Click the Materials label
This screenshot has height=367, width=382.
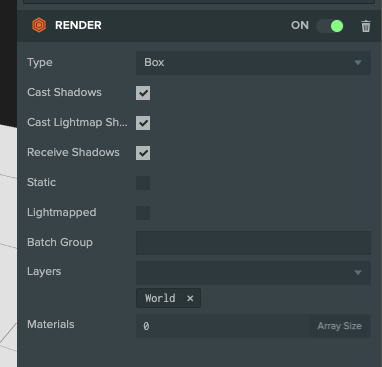pos(51,324)
